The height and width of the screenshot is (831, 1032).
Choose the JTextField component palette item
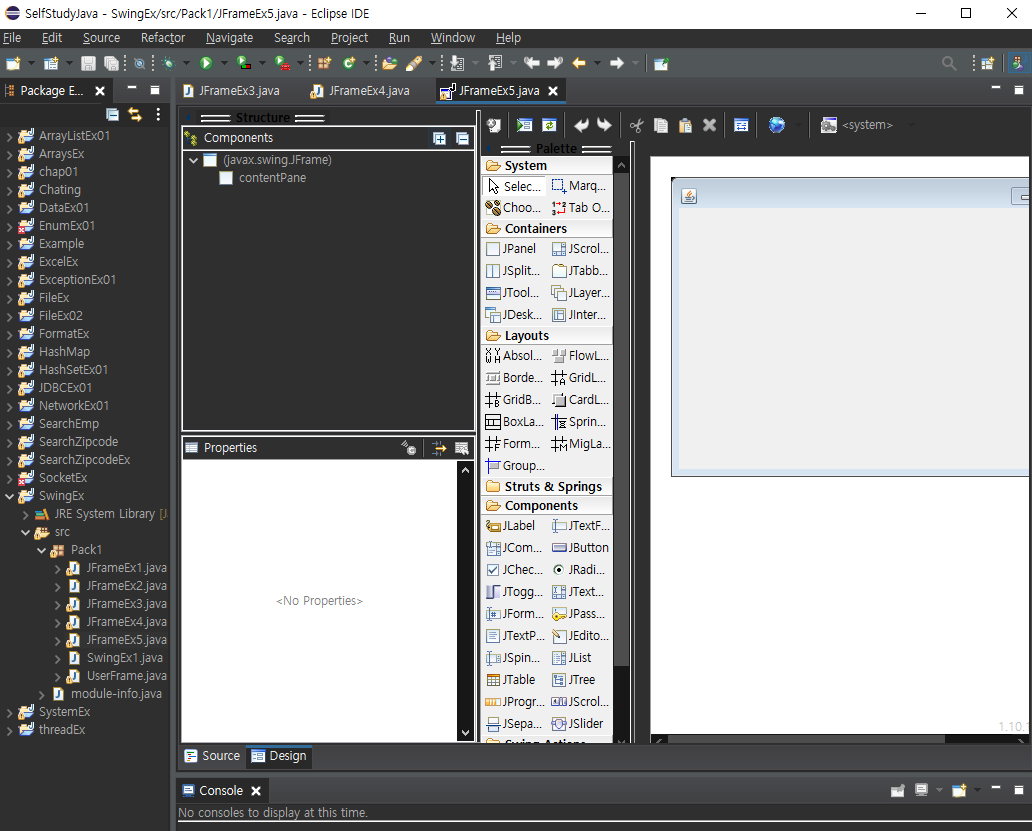click(x=580, y=526)
